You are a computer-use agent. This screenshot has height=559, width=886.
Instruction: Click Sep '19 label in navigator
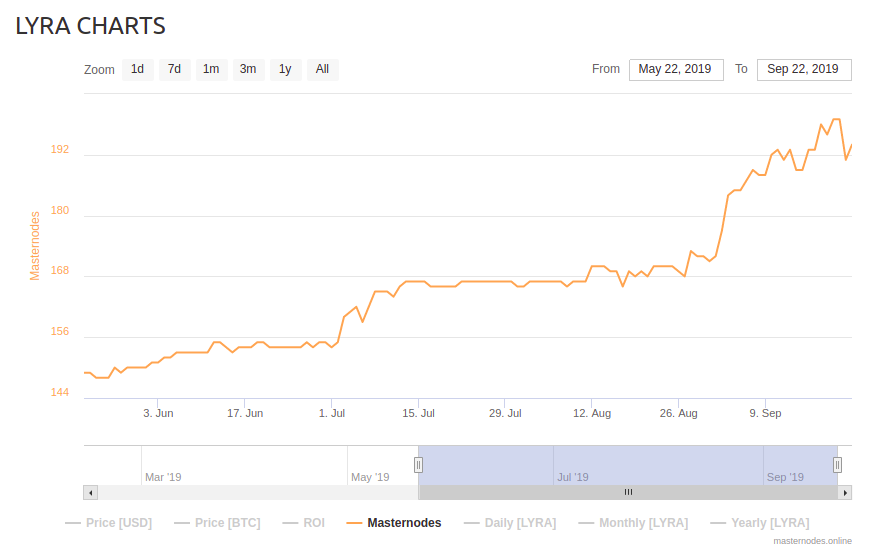click(x=785, y=477)
